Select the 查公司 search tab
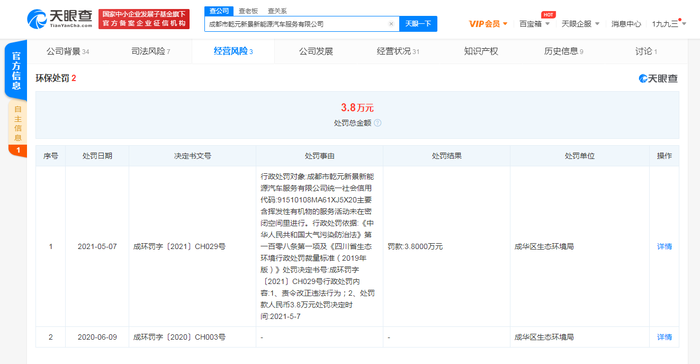 pos(219,11)
